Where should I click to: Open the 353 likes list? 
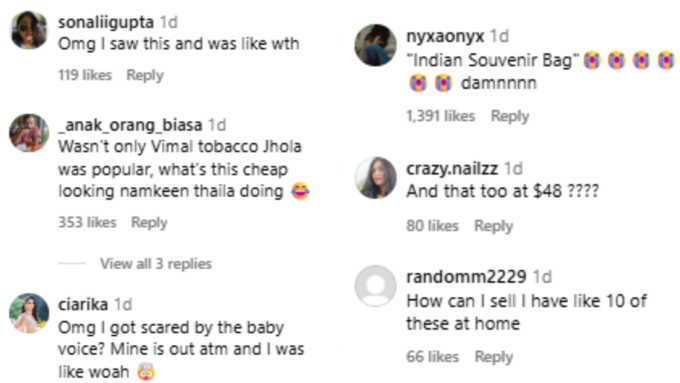tap(87, 222)
